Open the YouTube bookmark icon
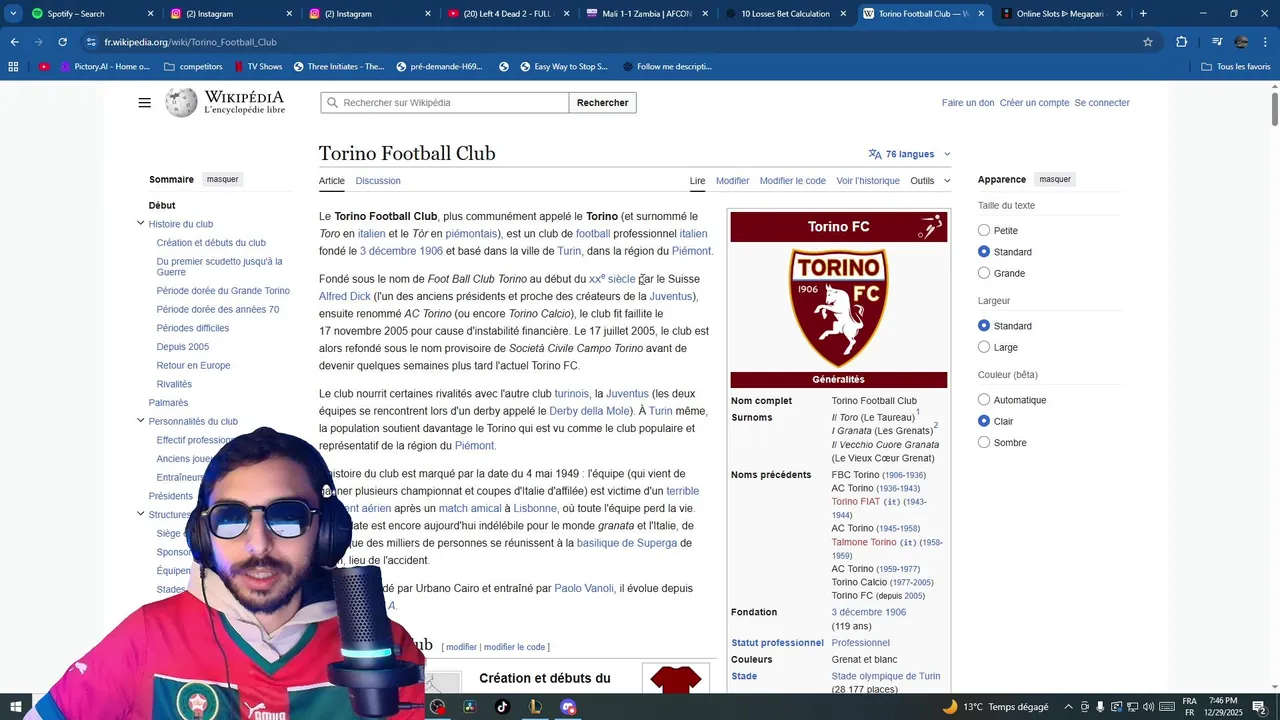This screenshot has width=1280, height=720. (x=44, y=67)
